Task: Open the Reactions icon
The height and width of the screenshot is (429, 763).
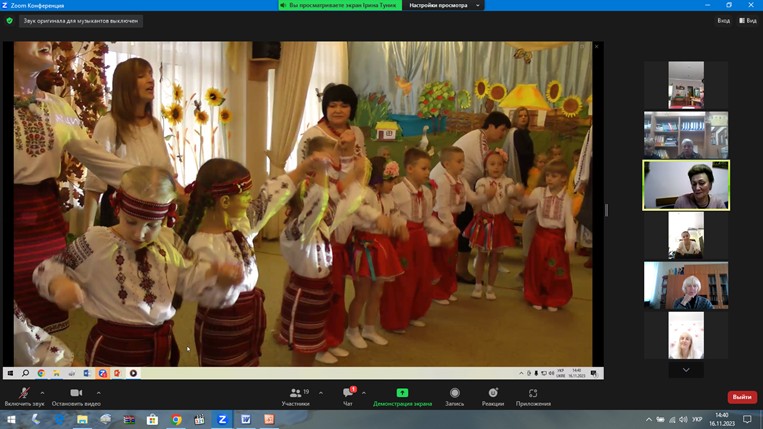Action: click(493, 393)
